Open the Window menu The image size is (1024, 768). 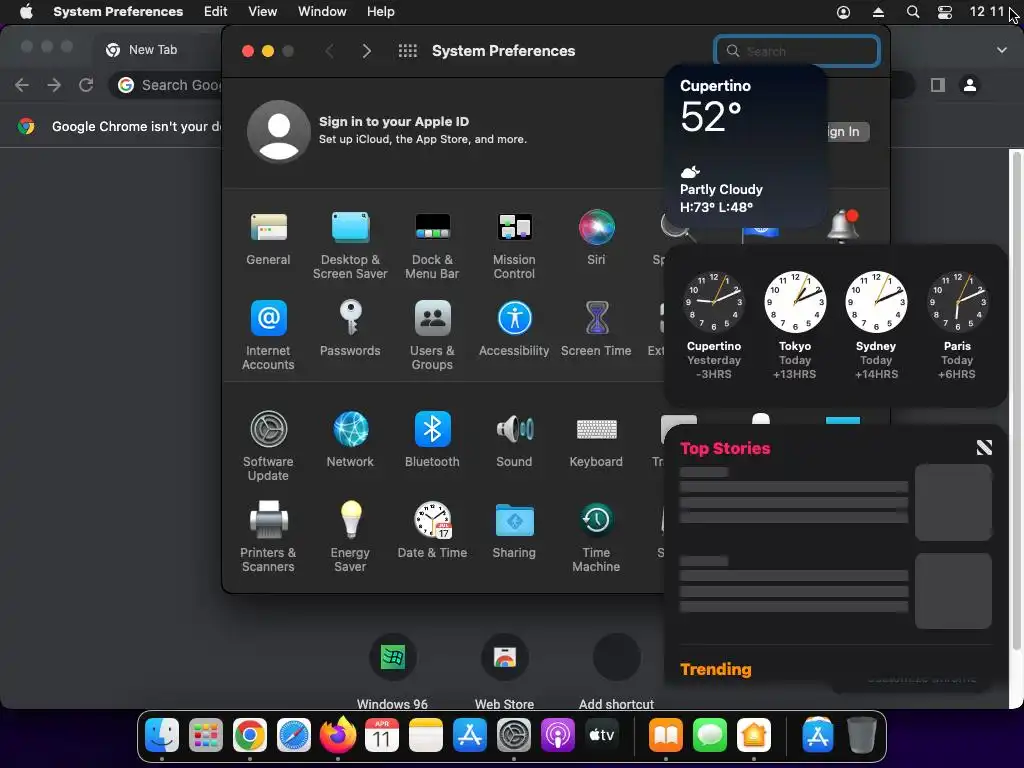pyautogui.click(x=323, y=12)
